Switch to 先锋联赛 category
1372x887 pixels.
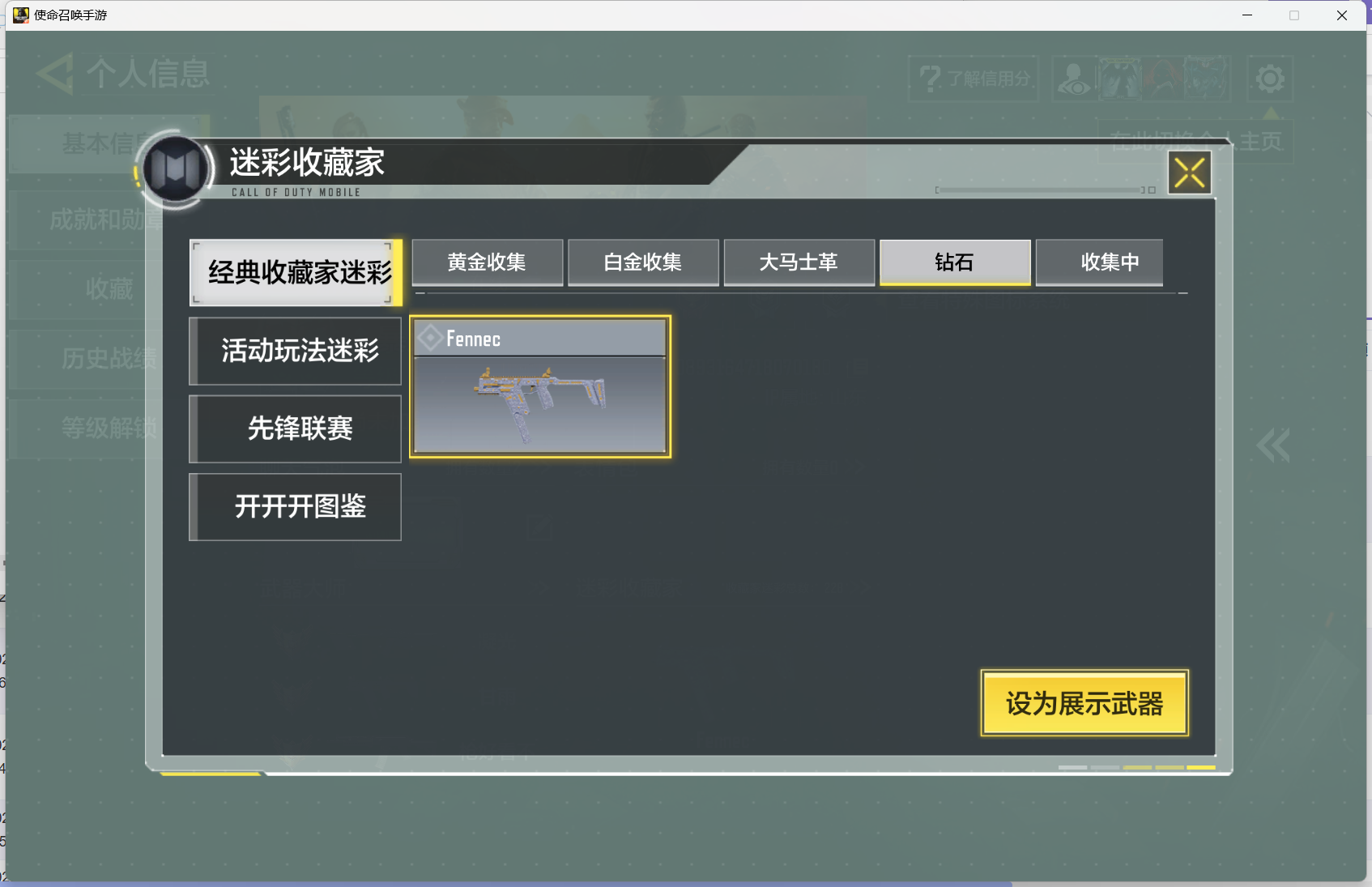(x=296, y=429)
